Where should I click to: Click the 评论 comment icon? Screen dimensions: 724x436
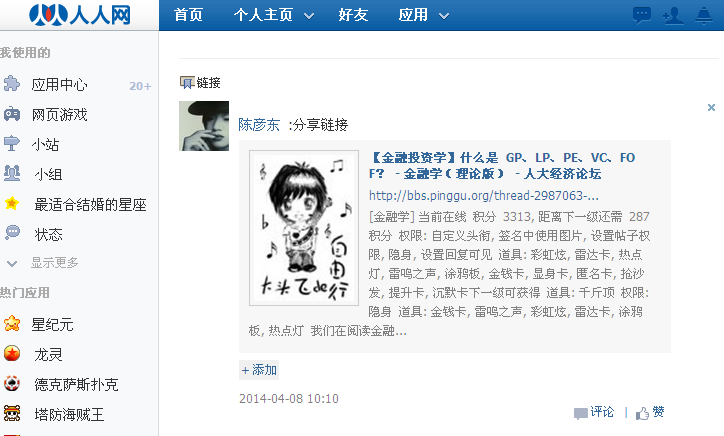point(580,413)
